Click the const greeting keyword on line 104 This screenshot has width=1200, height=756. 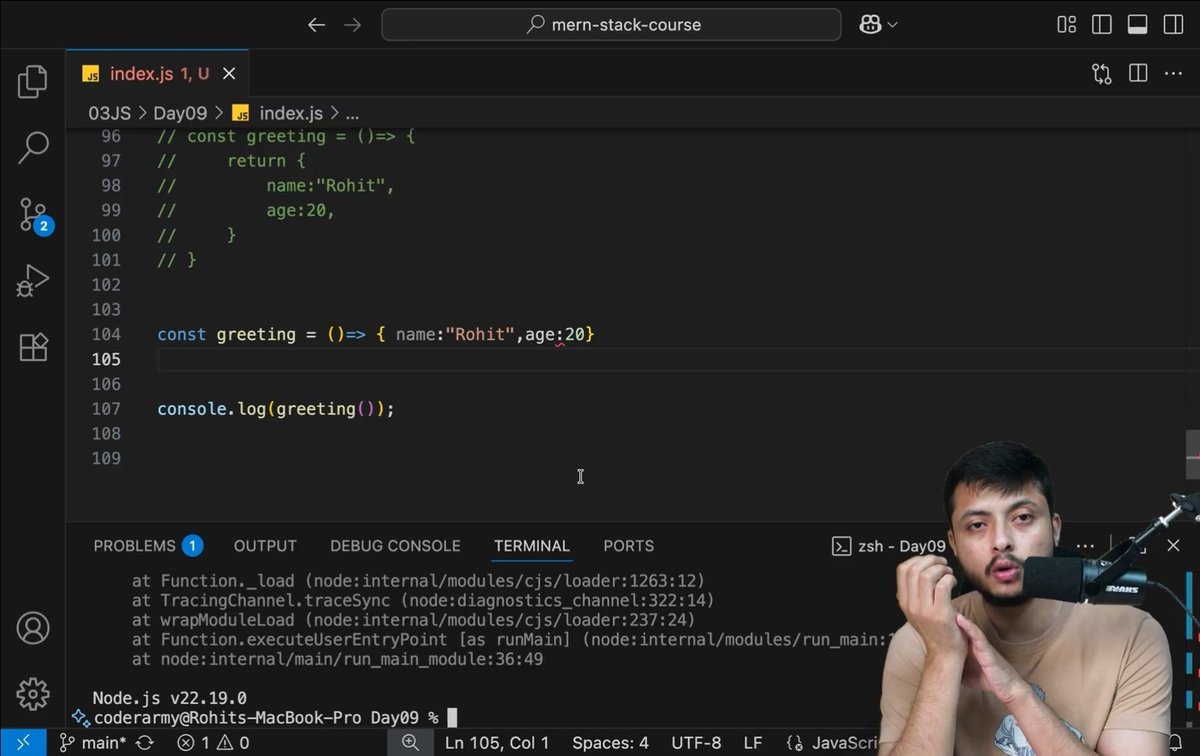click(226, 334)
